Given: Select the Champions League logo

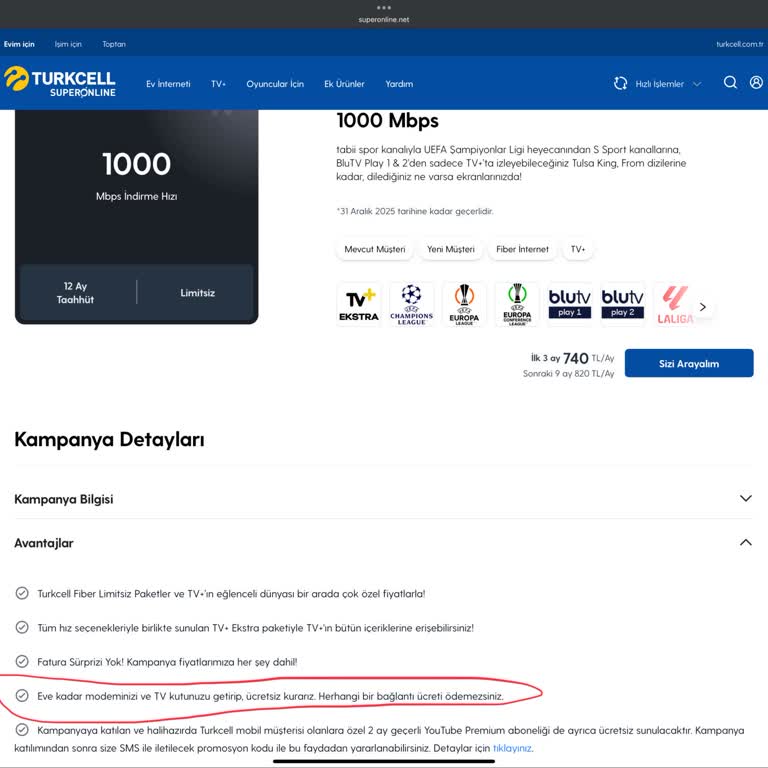Looking at the screenshot, I should click(x=411, y=305).
